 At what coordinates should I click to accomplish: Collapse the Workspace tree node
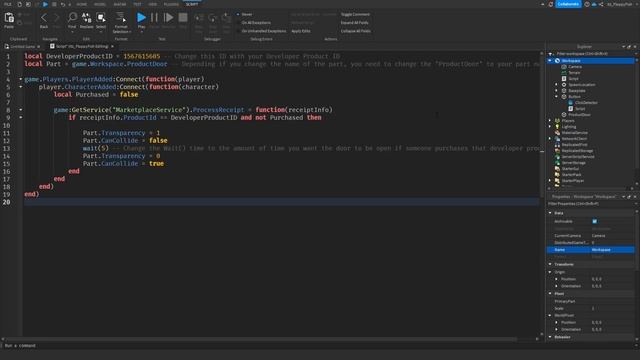click(550, 60)
